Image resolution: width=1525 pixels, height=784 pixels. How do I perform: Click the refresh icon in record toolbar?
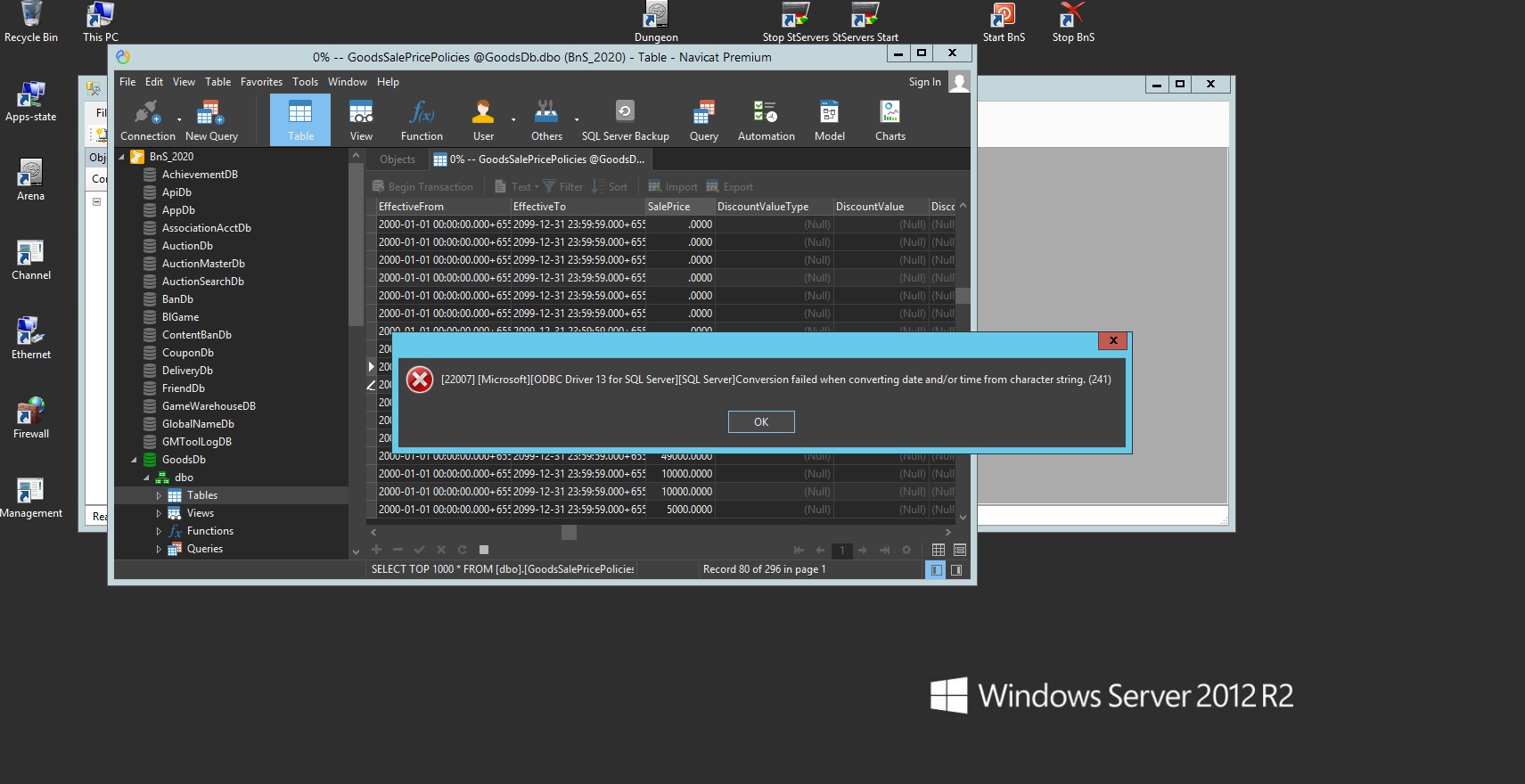[x=462, y=550]
